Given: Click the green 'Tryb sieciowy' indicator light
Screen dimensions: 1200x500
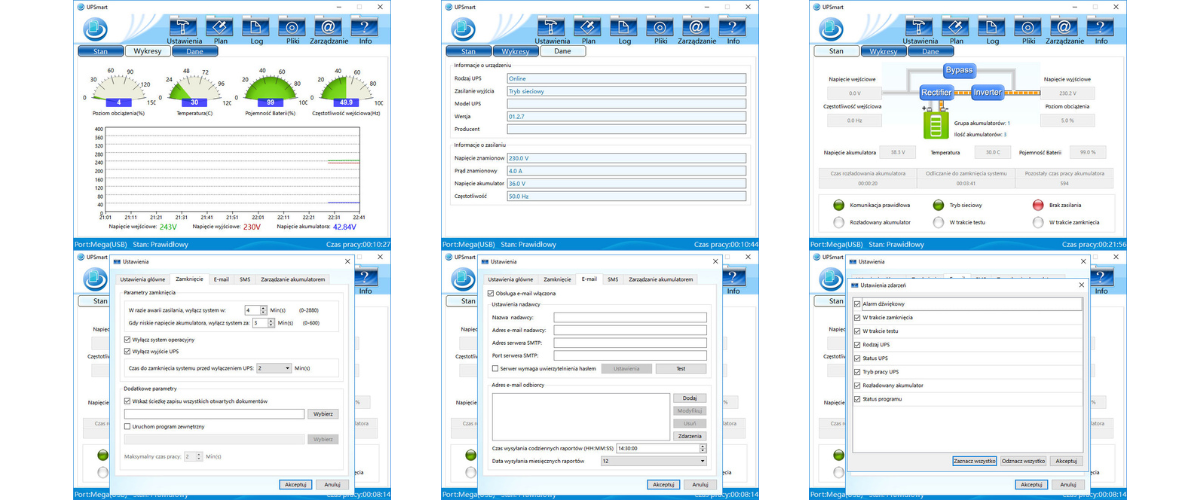Looking at the screenshot, I should pos(939,205).
